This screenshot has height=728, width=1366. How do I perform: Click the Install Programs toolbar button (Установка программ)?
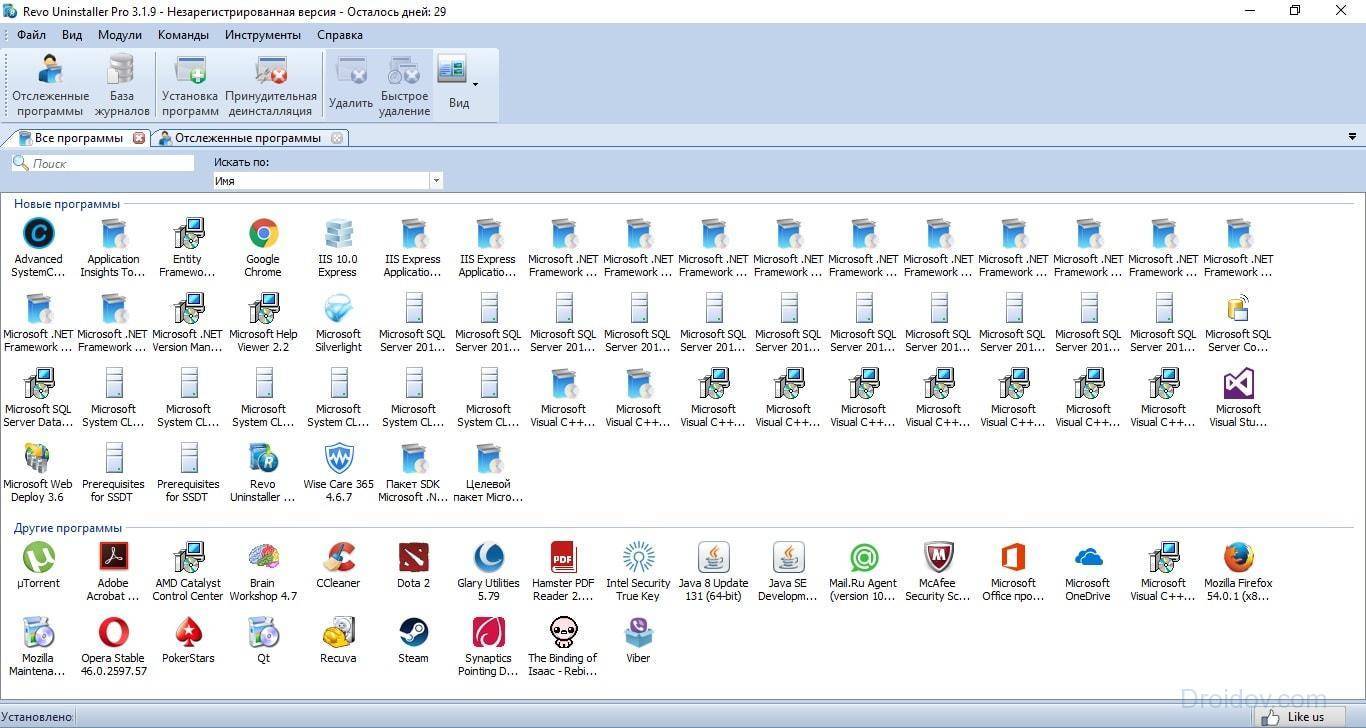click(x=190, y=85)
